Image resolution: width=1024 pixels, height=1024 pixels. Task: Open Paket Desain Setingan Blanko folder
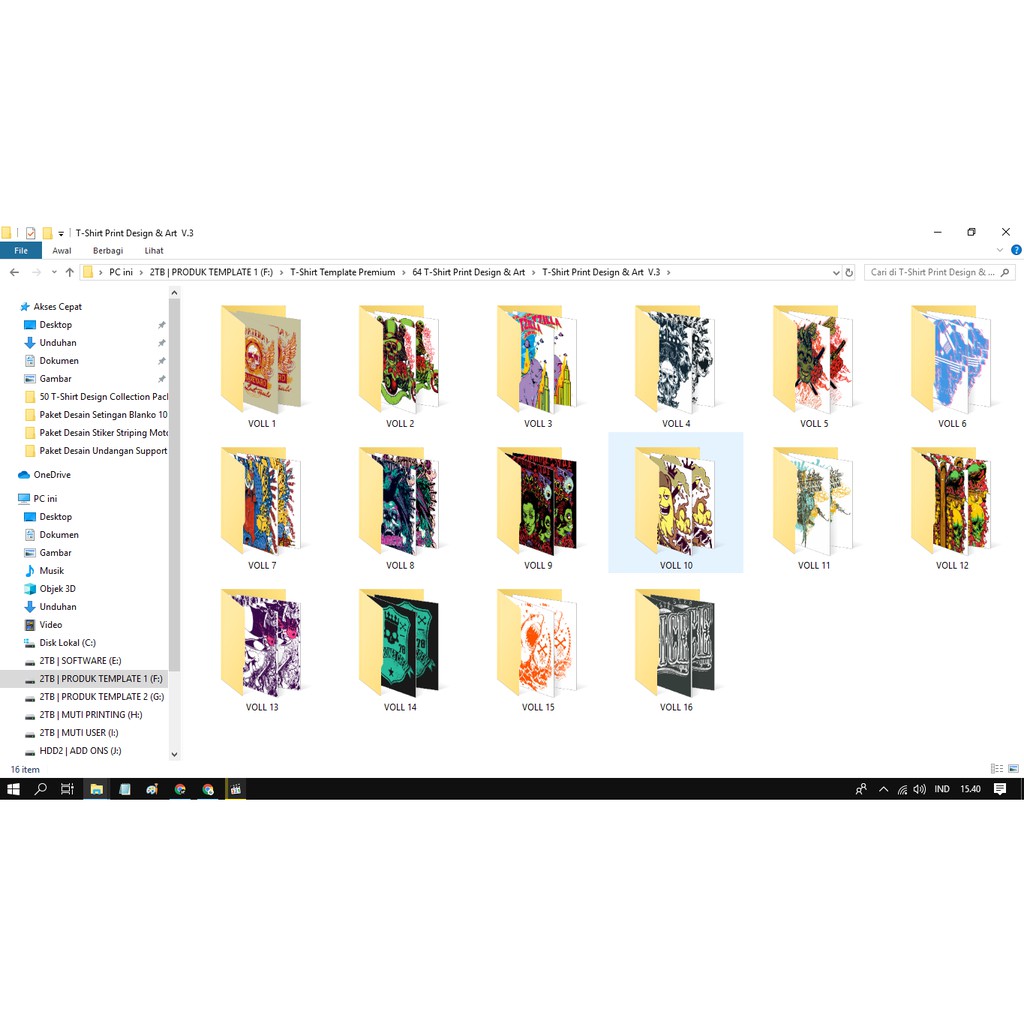(96, 415)
